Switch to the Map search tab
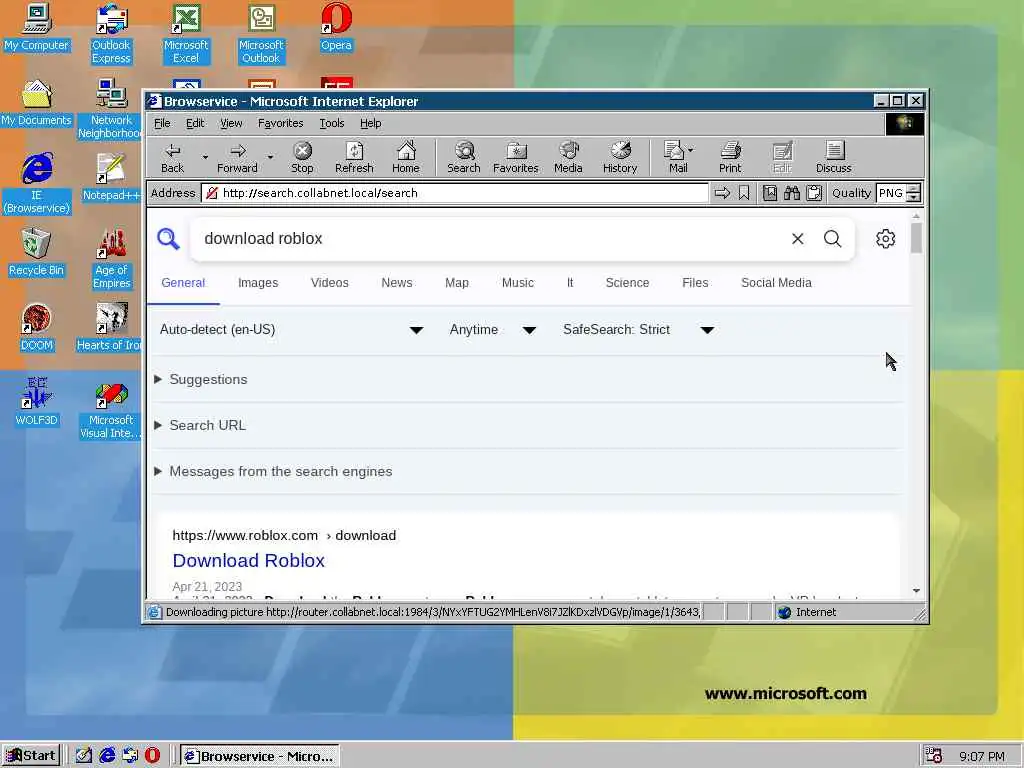 click(456, 283)
